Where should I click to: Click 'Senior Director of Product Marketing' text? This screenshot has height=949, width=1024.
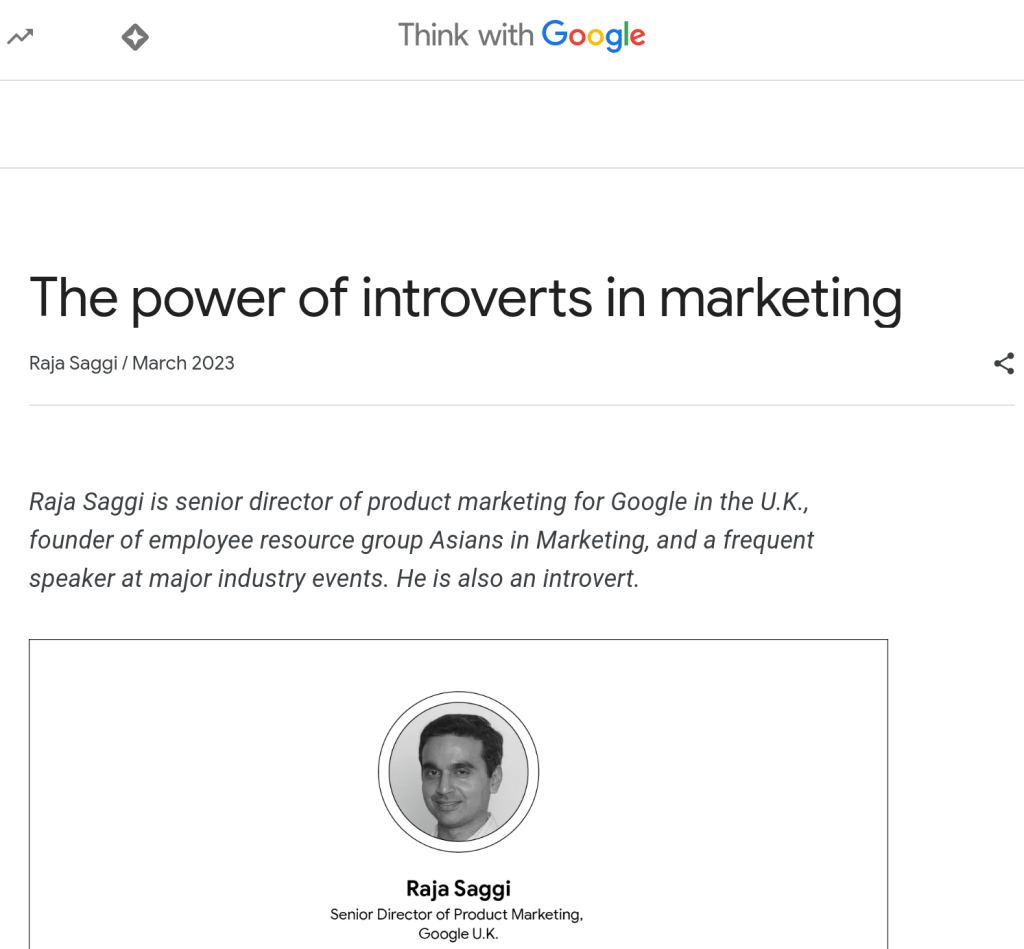click(x=456, y=914)
